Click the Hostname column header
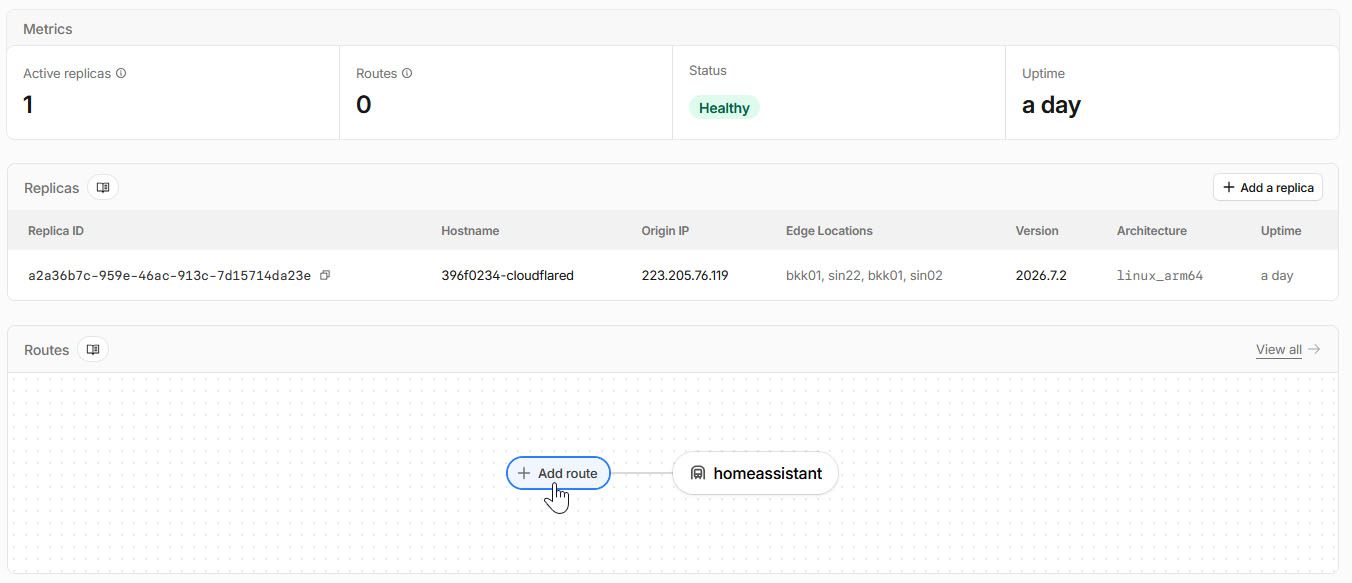 [470, 231]
